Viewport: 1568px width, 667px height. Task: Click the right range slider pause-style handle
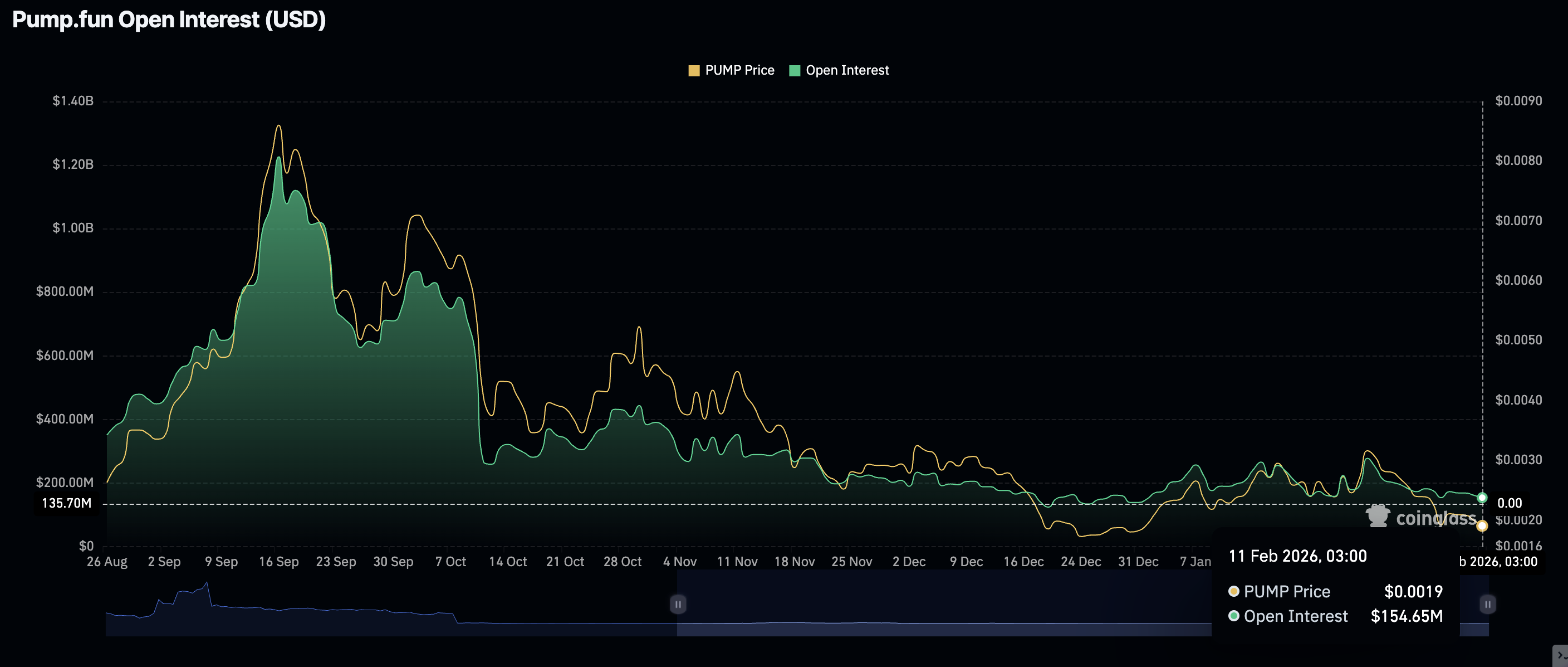[1487, 603]
